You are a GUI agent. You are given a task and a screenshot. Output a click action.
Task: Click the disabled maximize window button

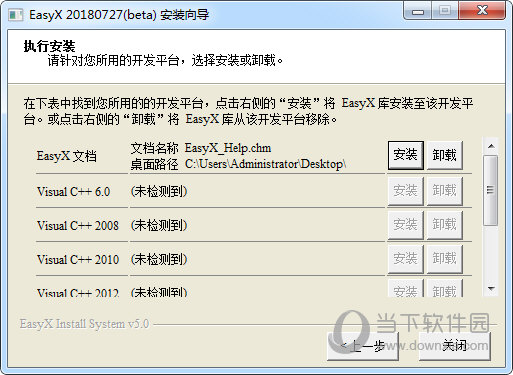(445, 11)
